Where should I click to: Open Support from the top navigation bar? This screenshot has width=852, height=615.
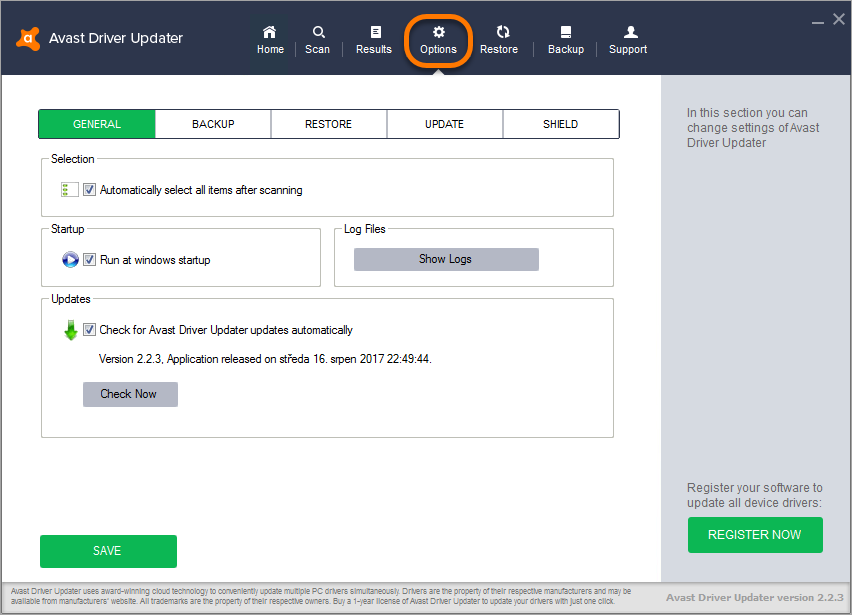pyautogui.click(x=628, y=38)
